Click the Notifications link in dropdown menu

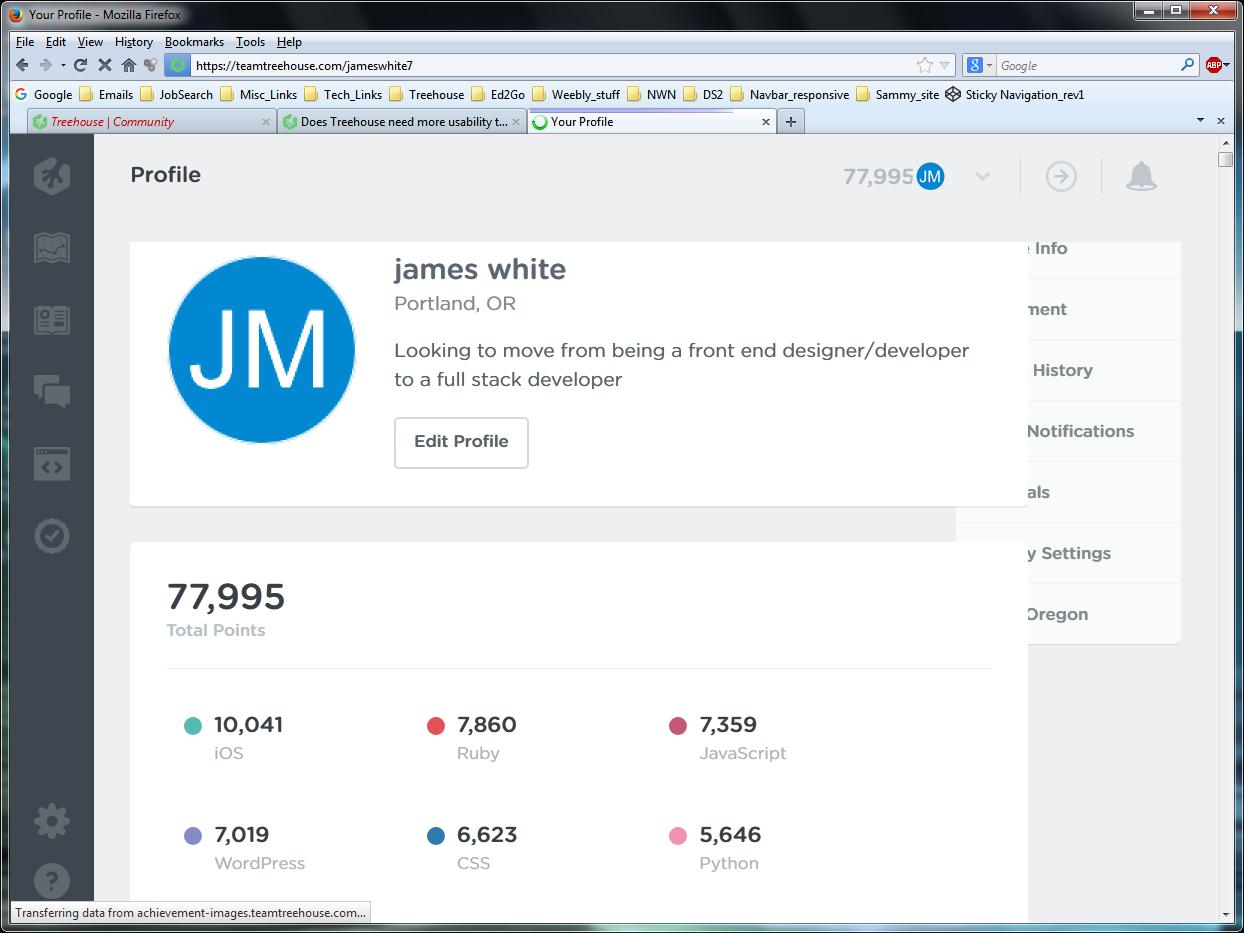coord(1079,431)
